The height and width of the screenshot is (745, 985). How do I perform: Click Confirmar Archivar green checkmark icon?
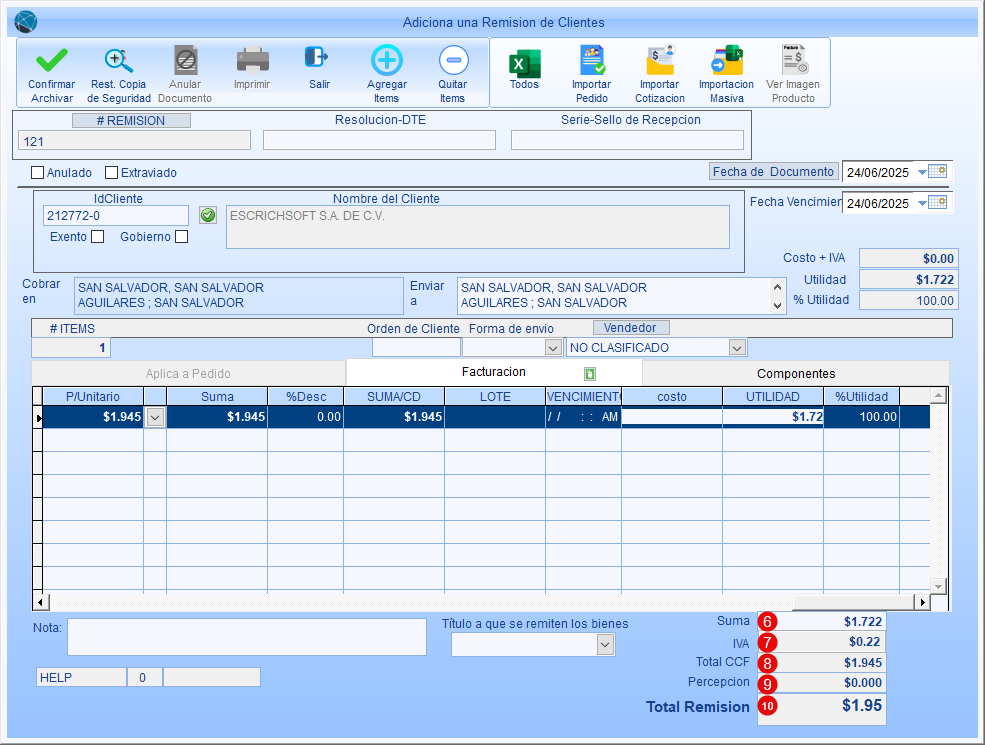click(x=51, y=62)
